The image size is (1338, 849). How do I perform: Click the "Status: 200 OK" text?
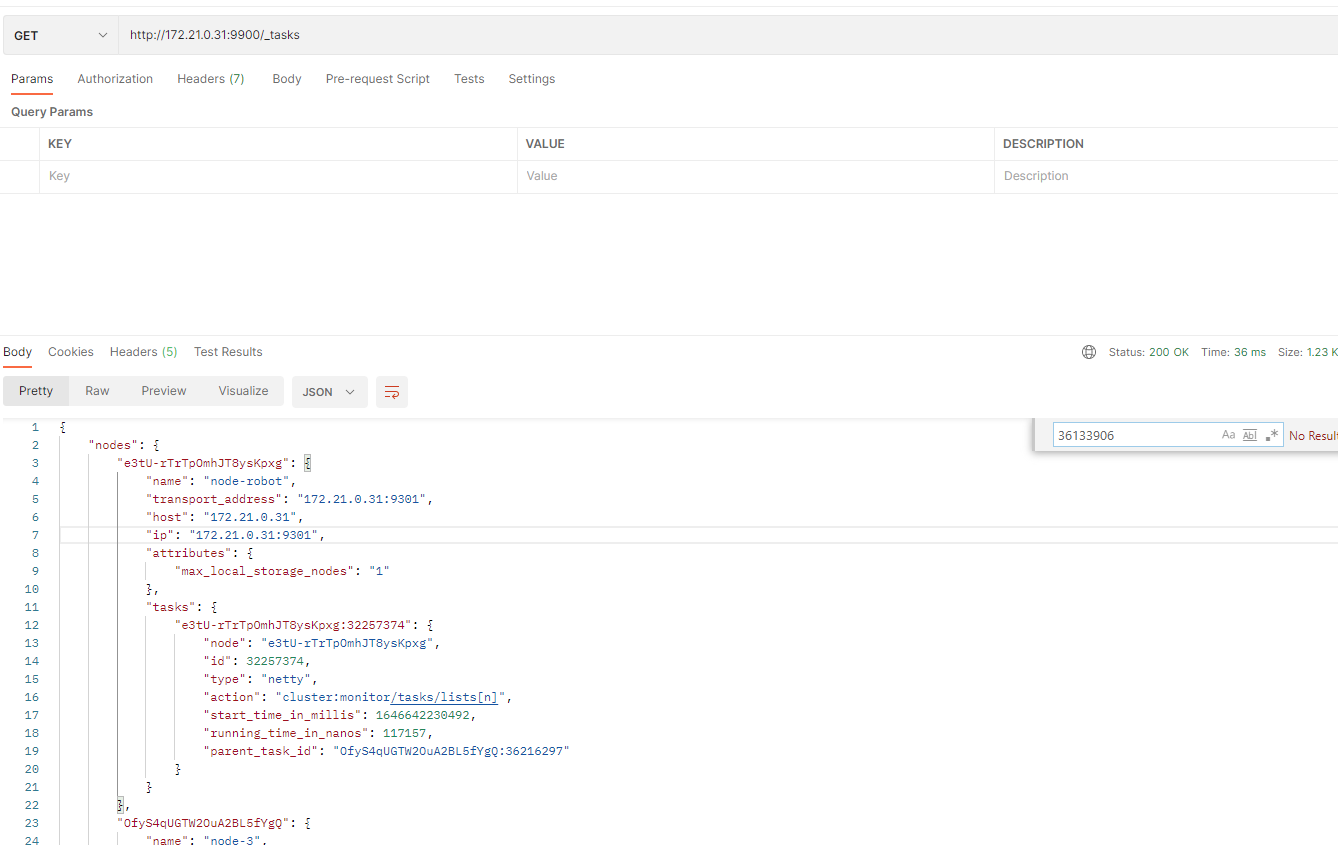(x=1149, y=352)
